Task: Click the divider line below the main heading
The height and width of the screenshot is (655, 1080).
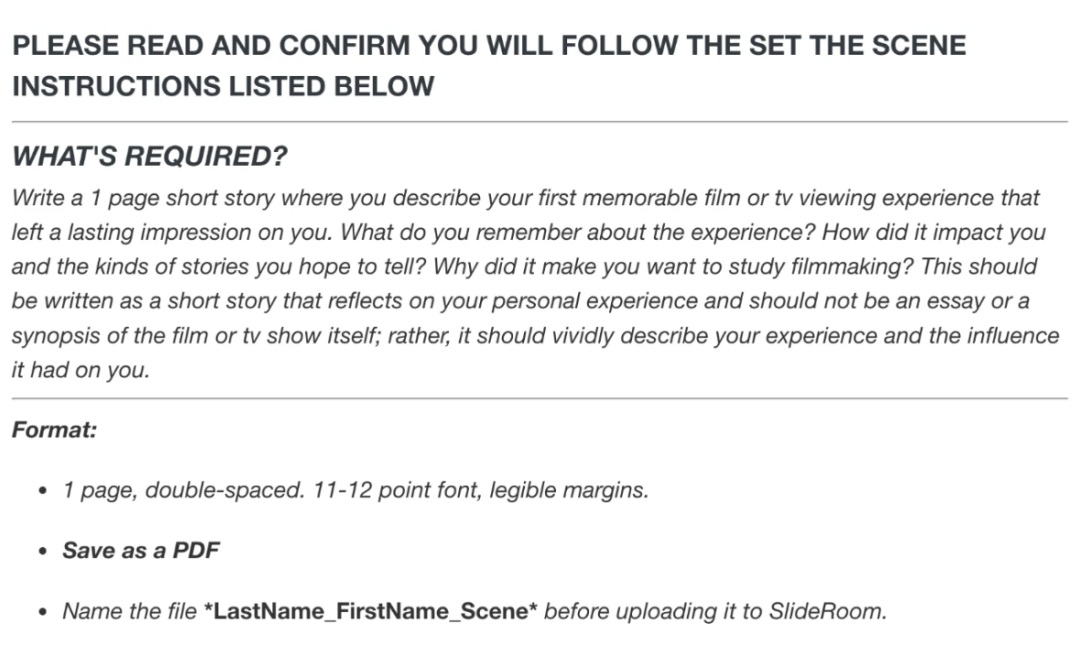Action: coord(540,122)
